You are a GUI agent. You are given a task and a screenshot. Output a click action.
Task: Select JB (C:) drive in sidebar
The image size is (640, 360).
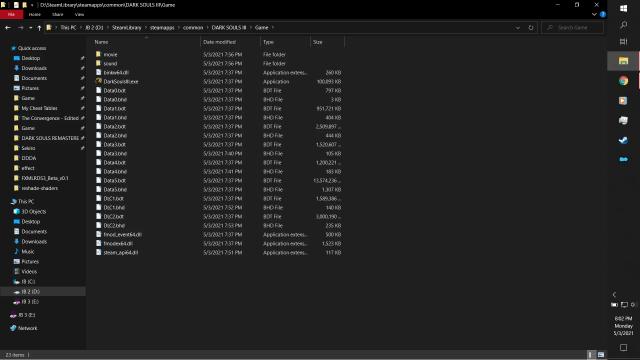(x=24, y=282)
